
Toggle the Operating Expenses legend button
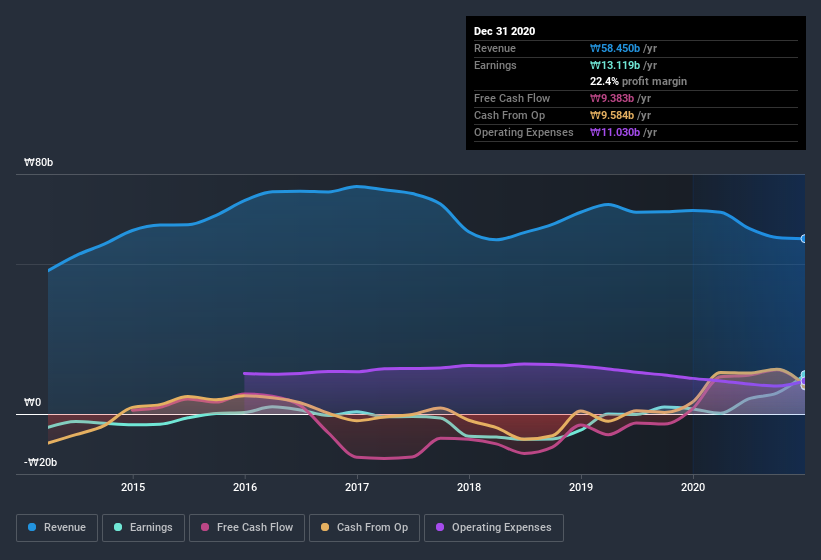(494, 528)
